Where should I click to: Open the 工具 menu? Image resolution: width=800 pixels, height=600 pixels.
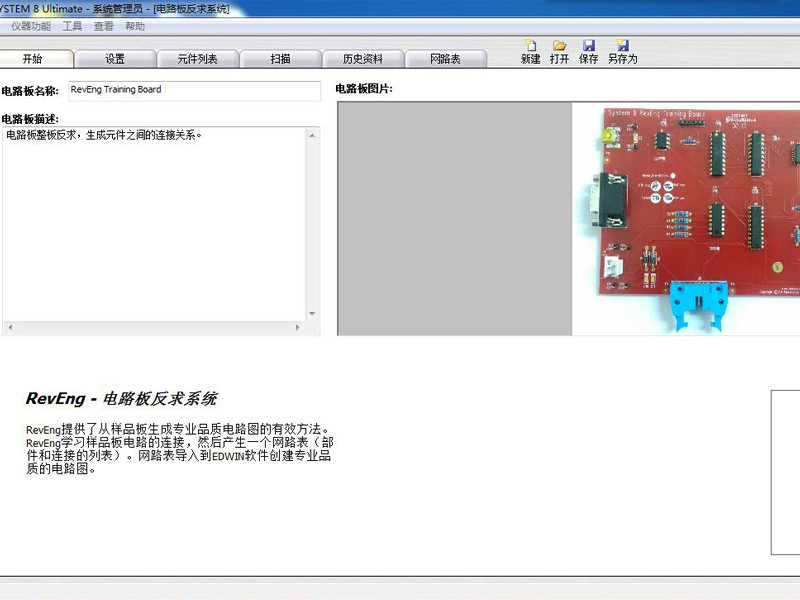[72, 26]
